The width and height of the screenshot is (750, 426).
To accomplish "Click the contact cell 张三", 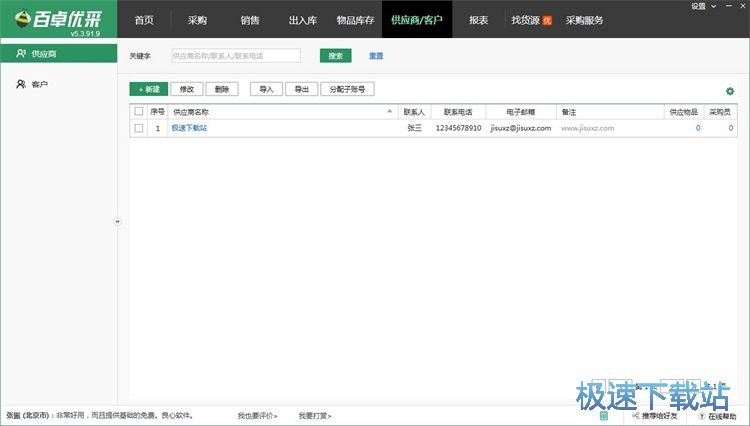I will pyautogui.click(x=415, y=128).
